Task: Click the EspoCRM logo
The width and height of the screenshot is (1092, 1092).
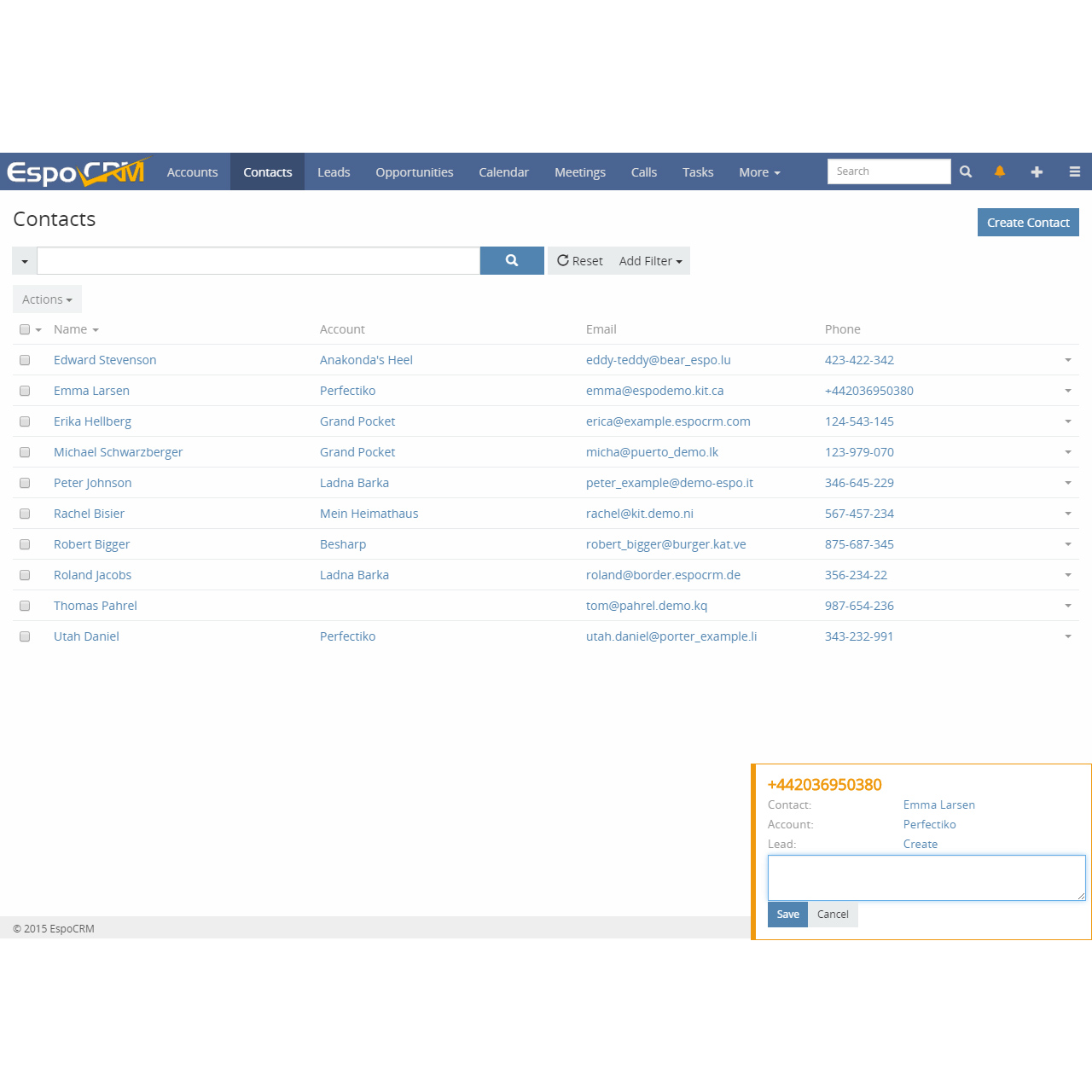Action: tap(77, 171)
